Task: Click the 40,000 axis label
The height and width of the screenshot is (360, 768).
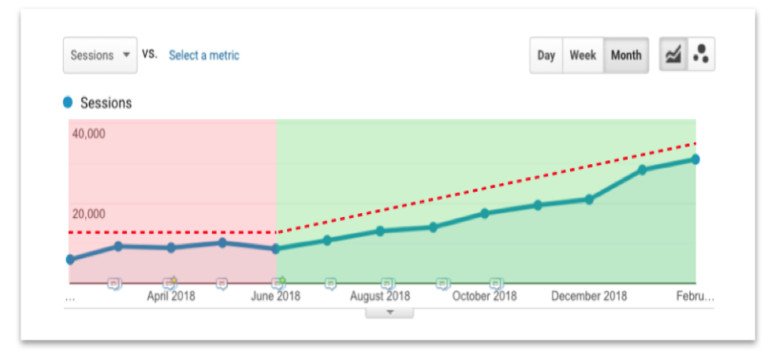Action: point(89,134)
